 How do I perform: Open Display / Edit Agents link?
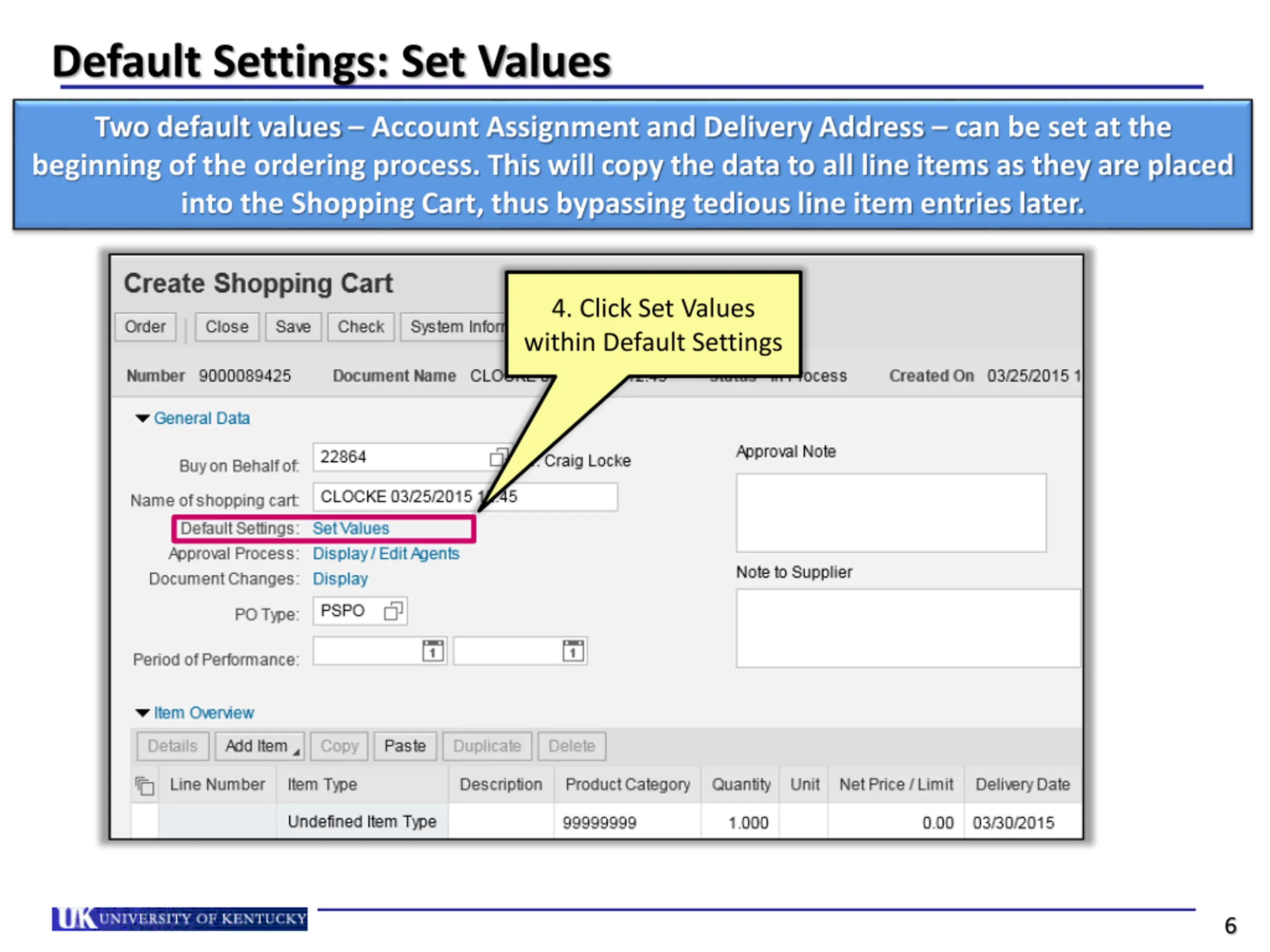pyautogui.click(x=386, y=554)
